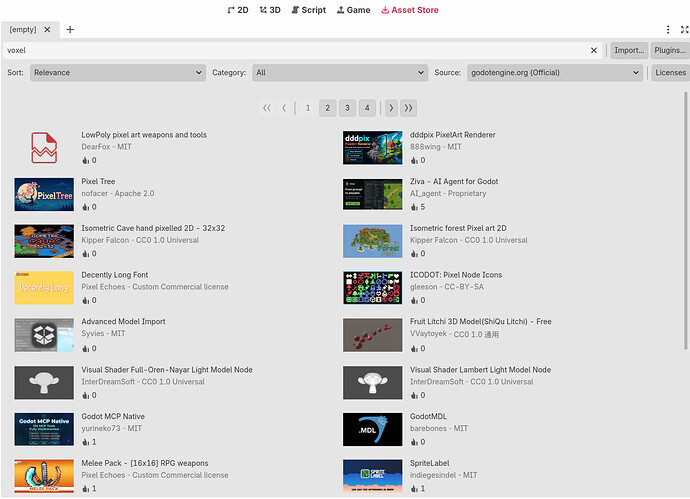This screenshot has height=499, width=690.
Task: Open the Godot MCP Native title
Action: coord(113,416)
